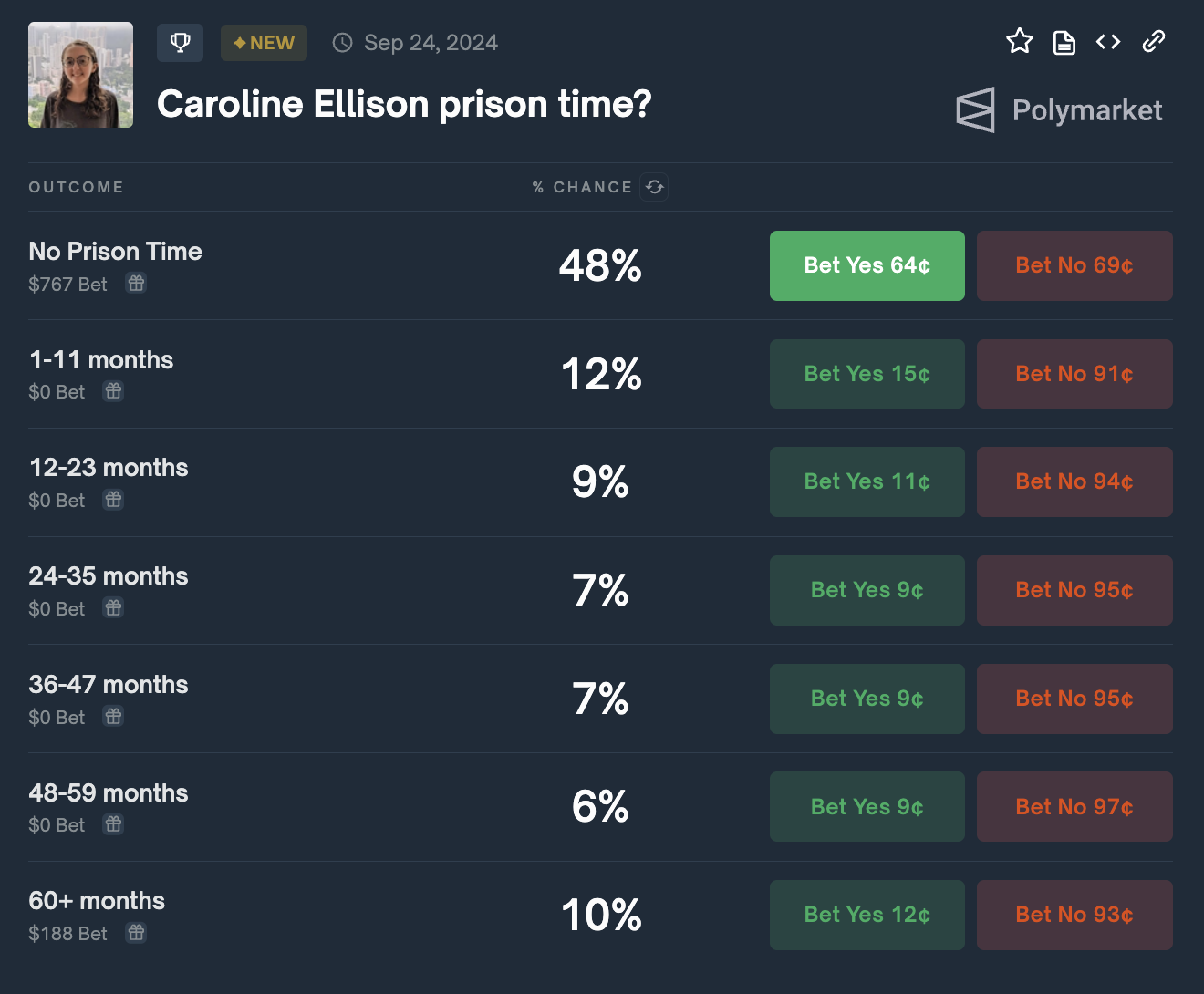Screen dimensions: 1204x994
Task: Click gift icon under No Prison Time
Action: pos(136,284)
